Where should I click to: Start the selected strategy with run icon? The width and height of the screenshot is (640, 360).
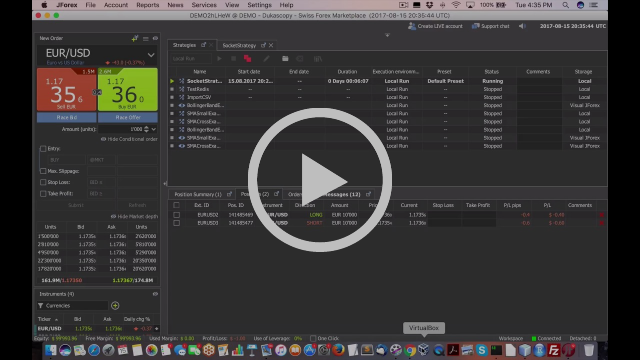[219, 59]
